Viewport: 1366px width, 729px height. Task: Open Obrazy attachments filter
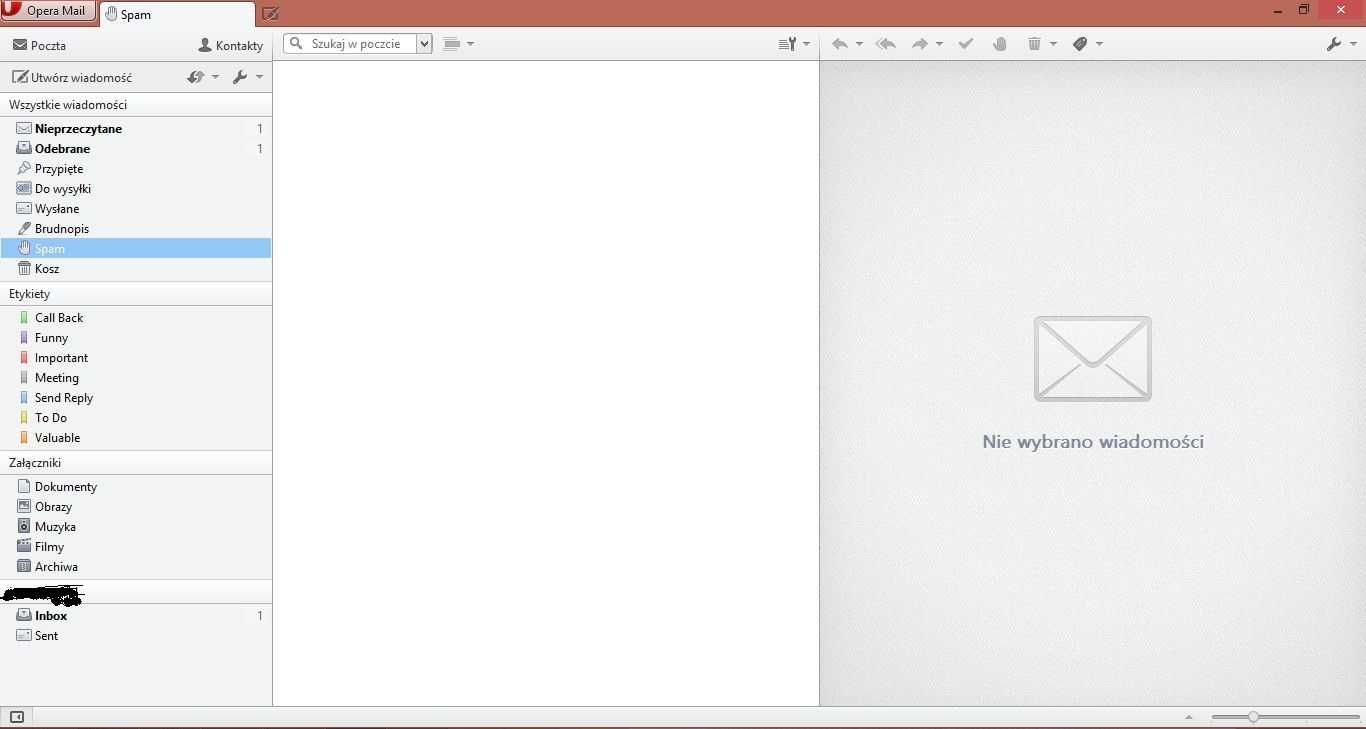136,506
